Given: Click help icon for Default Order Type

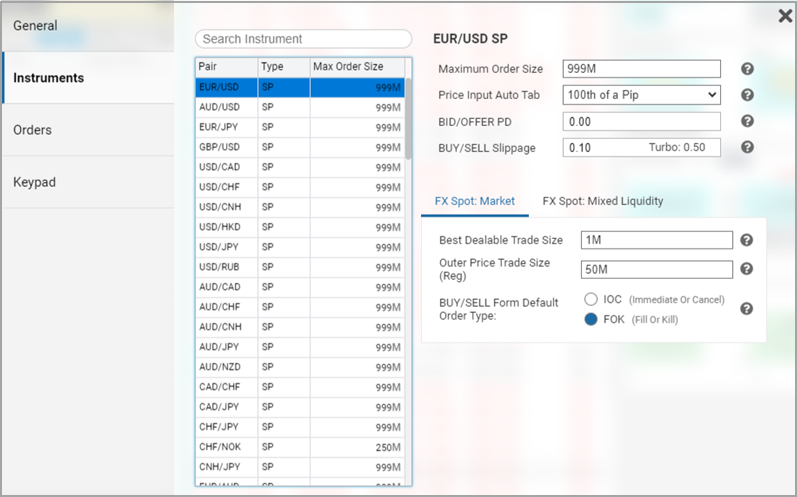Looking at the screenshot, I should point(746,309).
